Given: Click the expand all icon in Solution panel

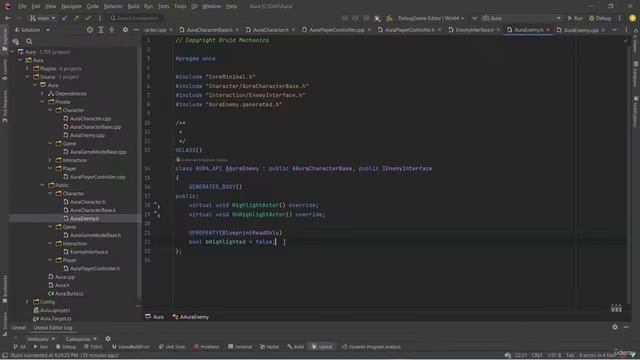Looking at the screenshot, I should tap(101, 30).
